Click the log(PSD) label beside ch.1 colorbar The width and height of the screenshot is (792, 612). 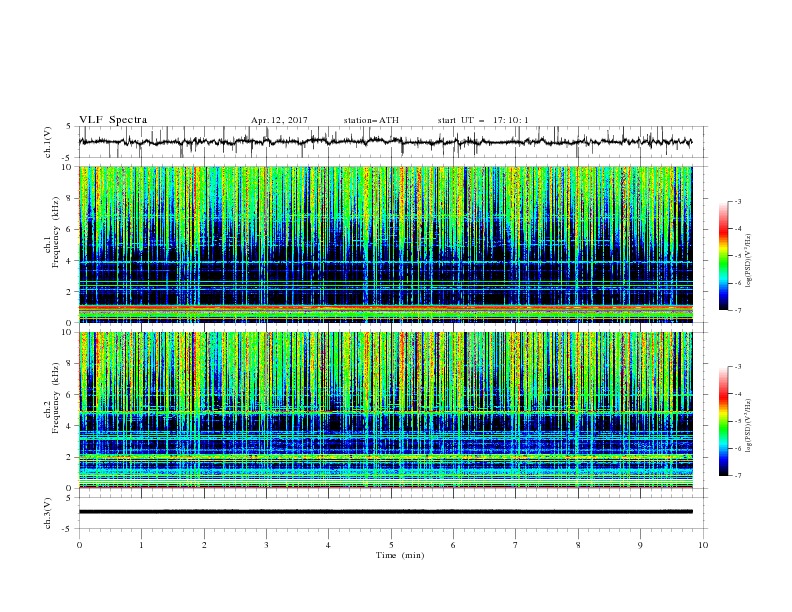click(x=748, y=261)
